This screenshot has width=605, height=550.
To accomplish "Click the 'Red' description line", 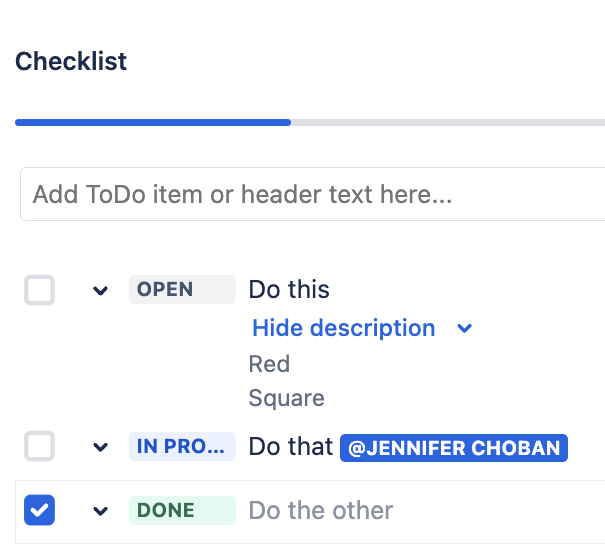I will (x=269, y=364).
